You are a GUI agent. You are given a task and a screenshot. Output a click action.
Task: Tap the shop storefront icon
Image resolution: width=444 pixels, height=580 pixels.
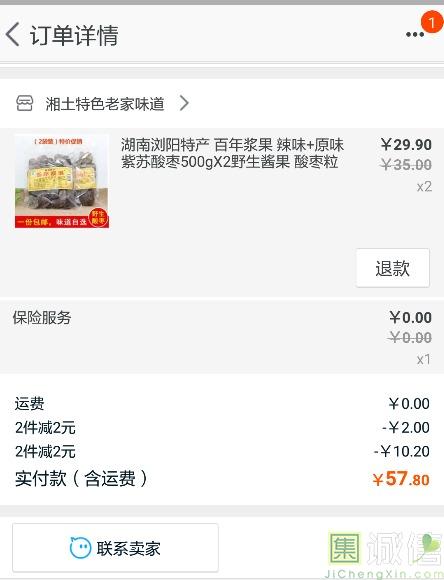pos(24,103)
